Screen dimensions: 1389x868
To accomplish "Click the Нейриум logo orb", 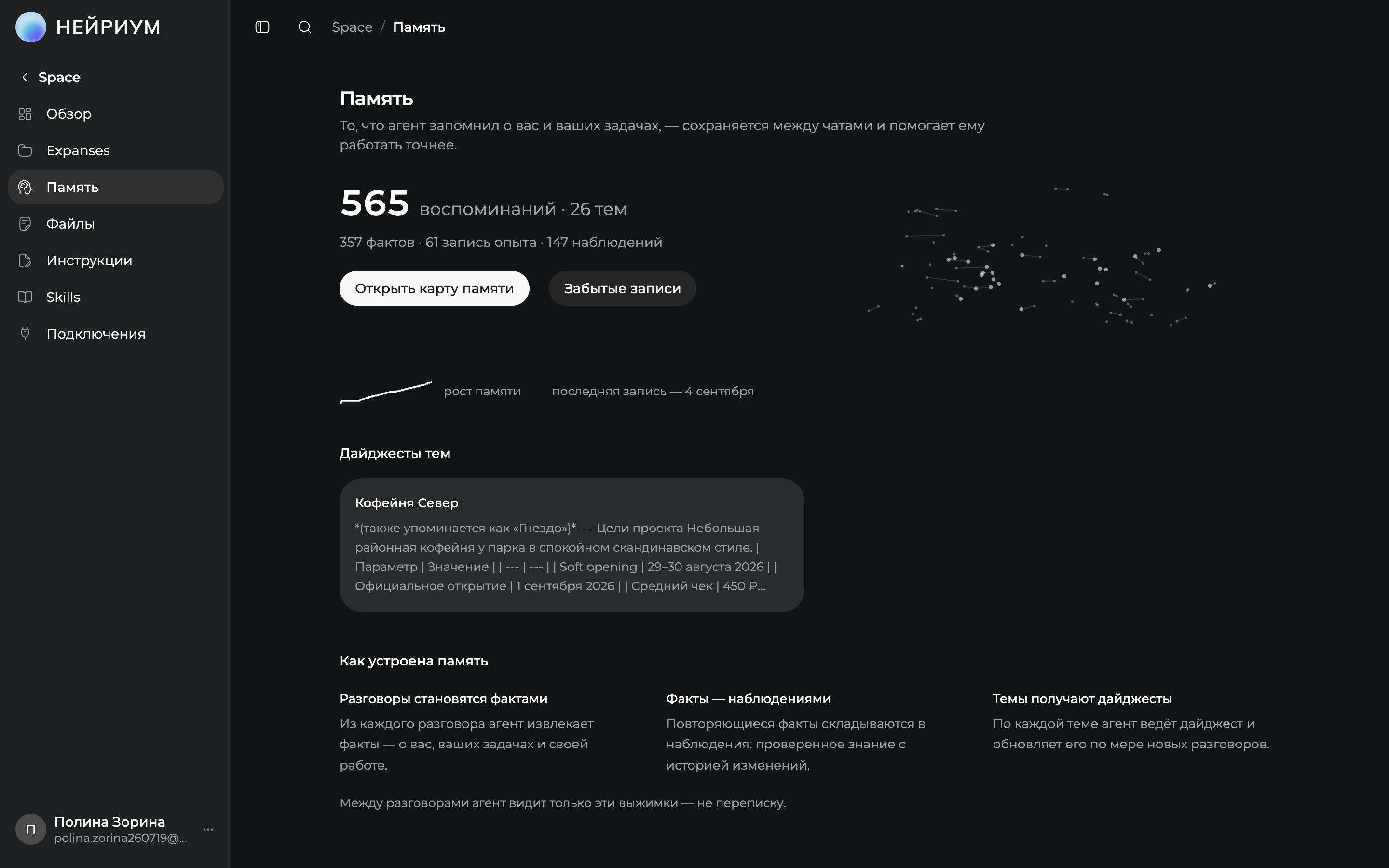I will 30,27.
